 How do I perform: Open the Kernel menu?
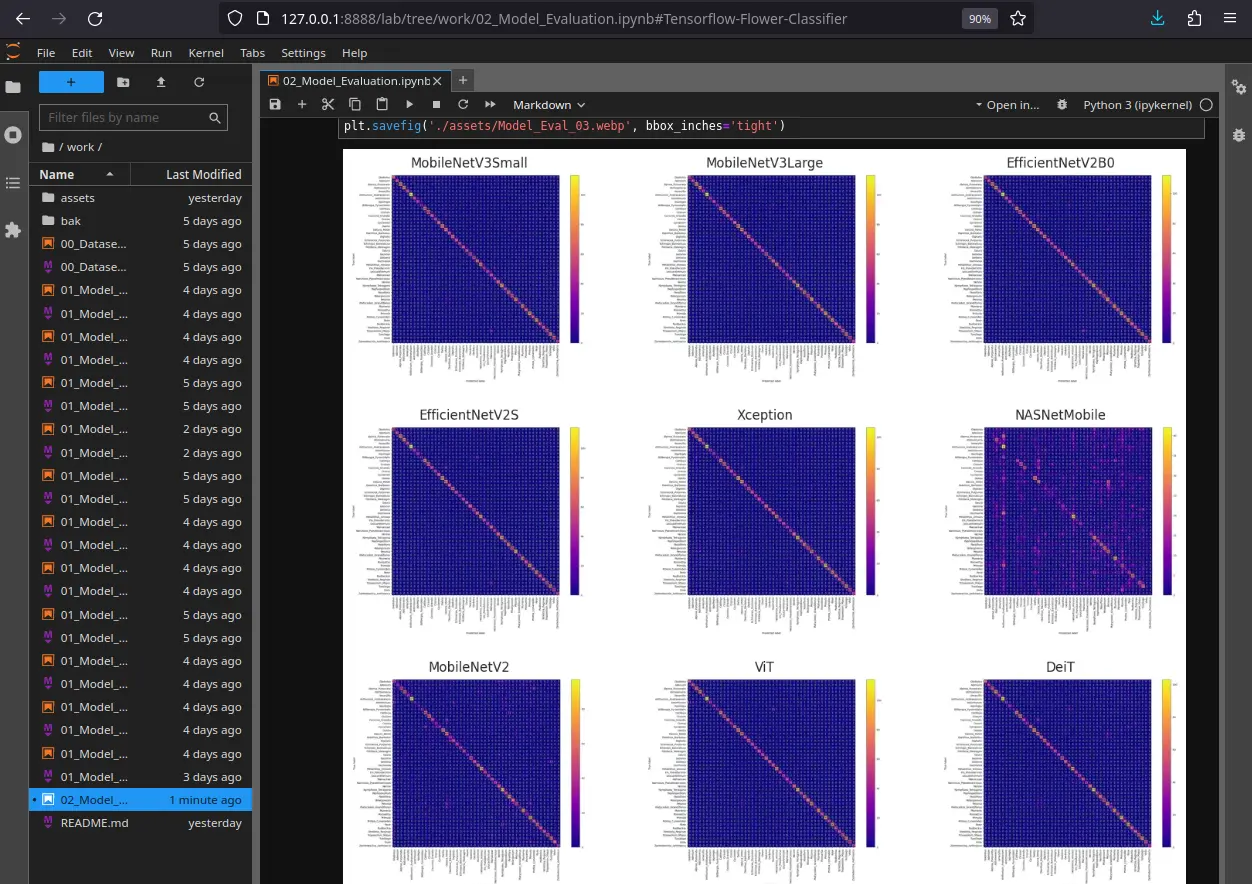point(206,53)
